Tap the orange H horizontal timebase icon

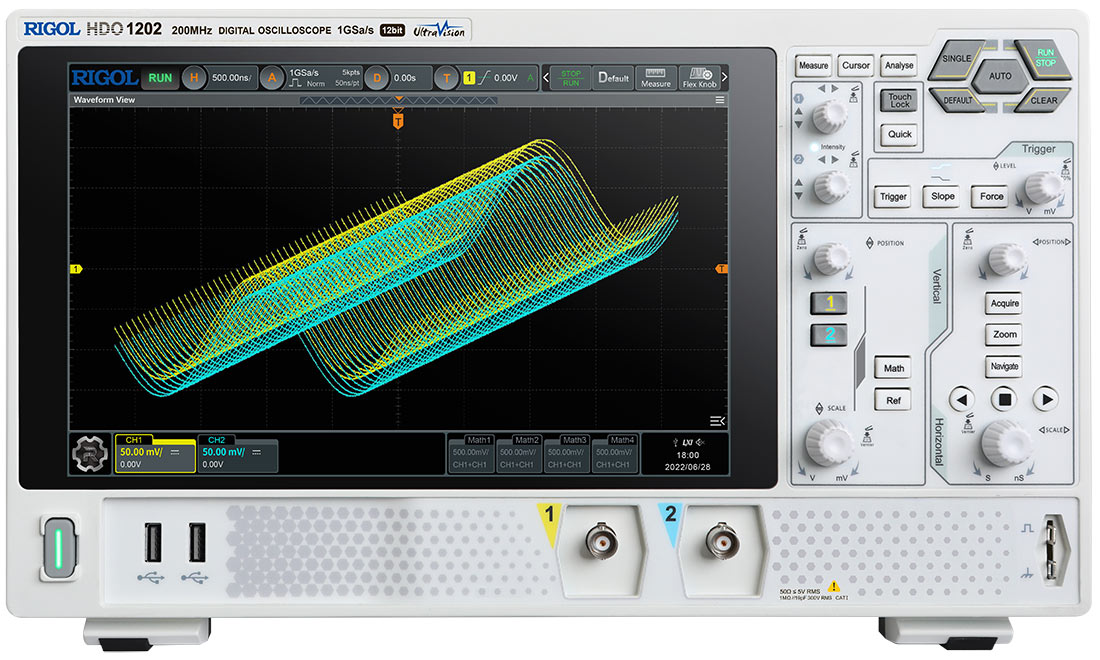click(x=194, y=78)
